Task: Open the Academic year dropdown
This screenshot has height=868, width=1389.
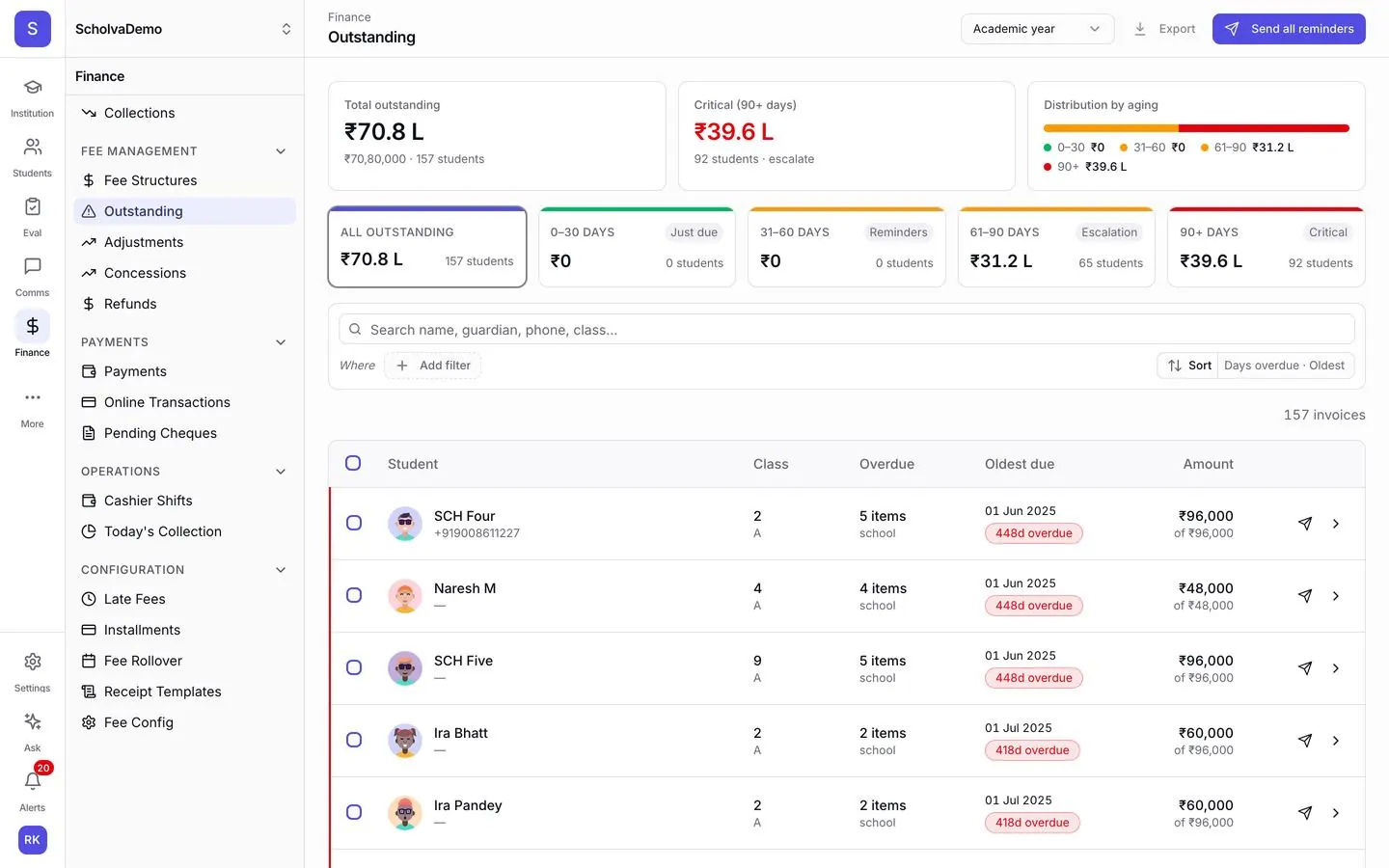Action: point(1037,29)
